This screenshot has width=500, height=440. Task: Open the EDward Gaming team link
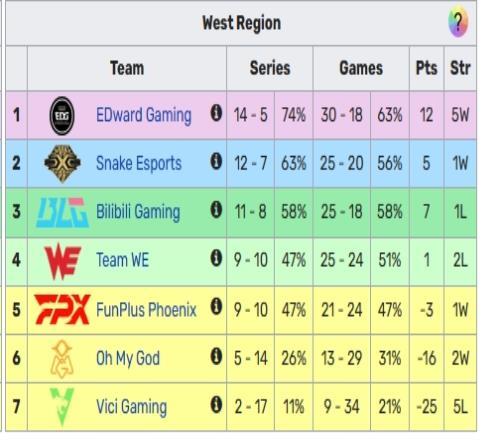tap(144, 115)
